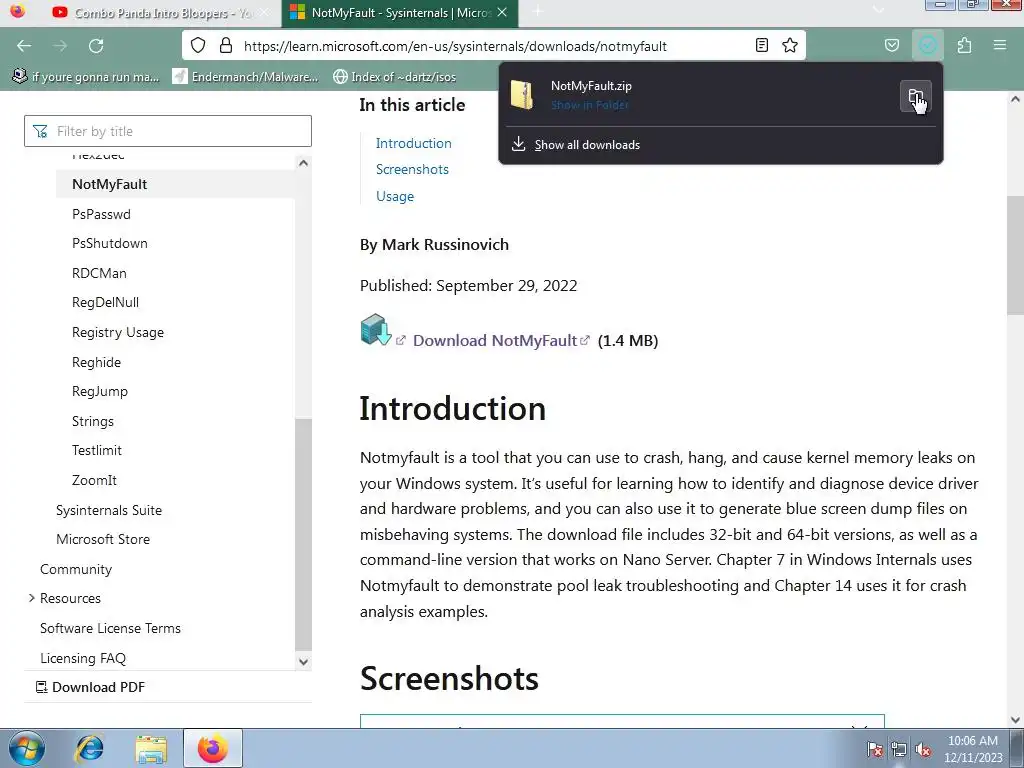This screenshot has width=1024, height=768.
Task: Open Registry Usage in sidebar
Action: pos(118,332)
